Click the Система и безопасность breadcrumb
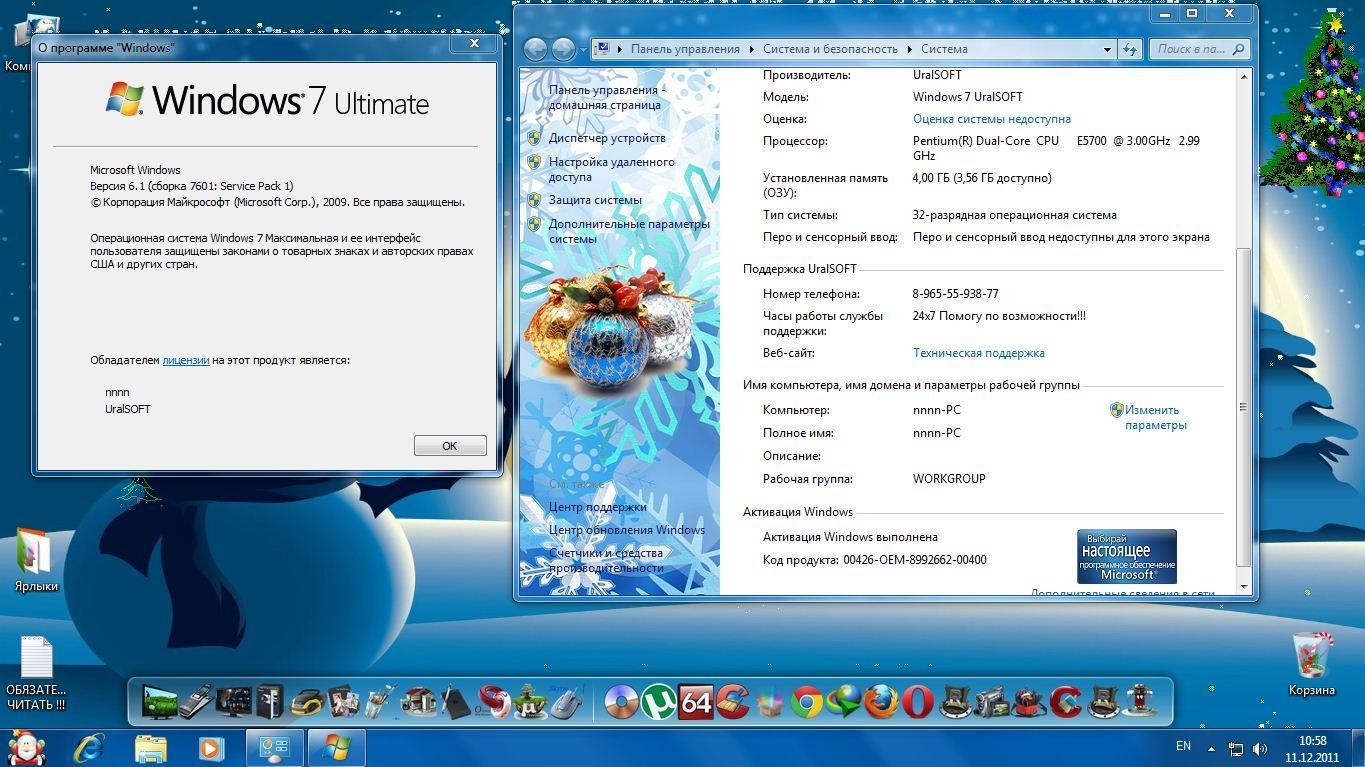The height and width of the screenshot is (767, 1365). 830,49
